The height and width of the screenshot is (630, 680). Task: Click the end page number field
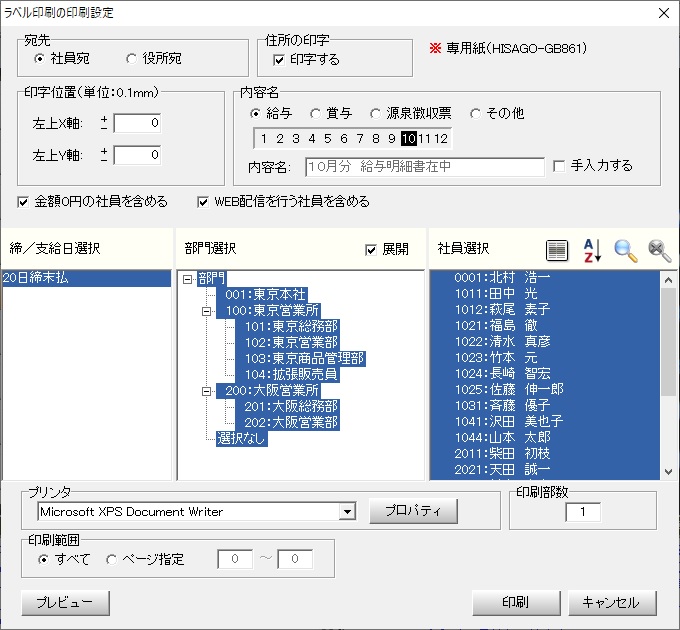295,559
